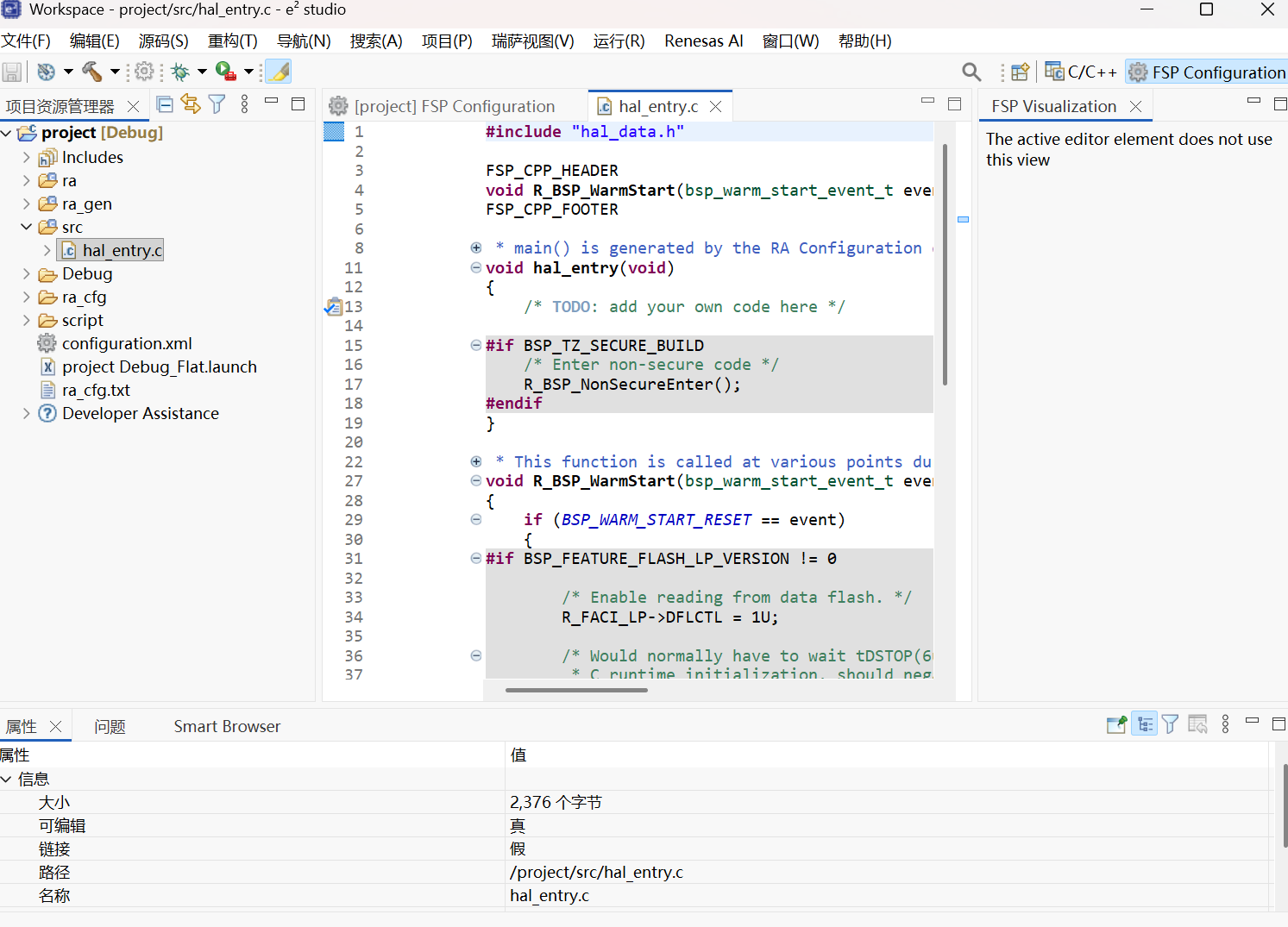Click the editor vertical scrollbar thumb
This screenshot has height=927, width=1288.
[945, 265]
